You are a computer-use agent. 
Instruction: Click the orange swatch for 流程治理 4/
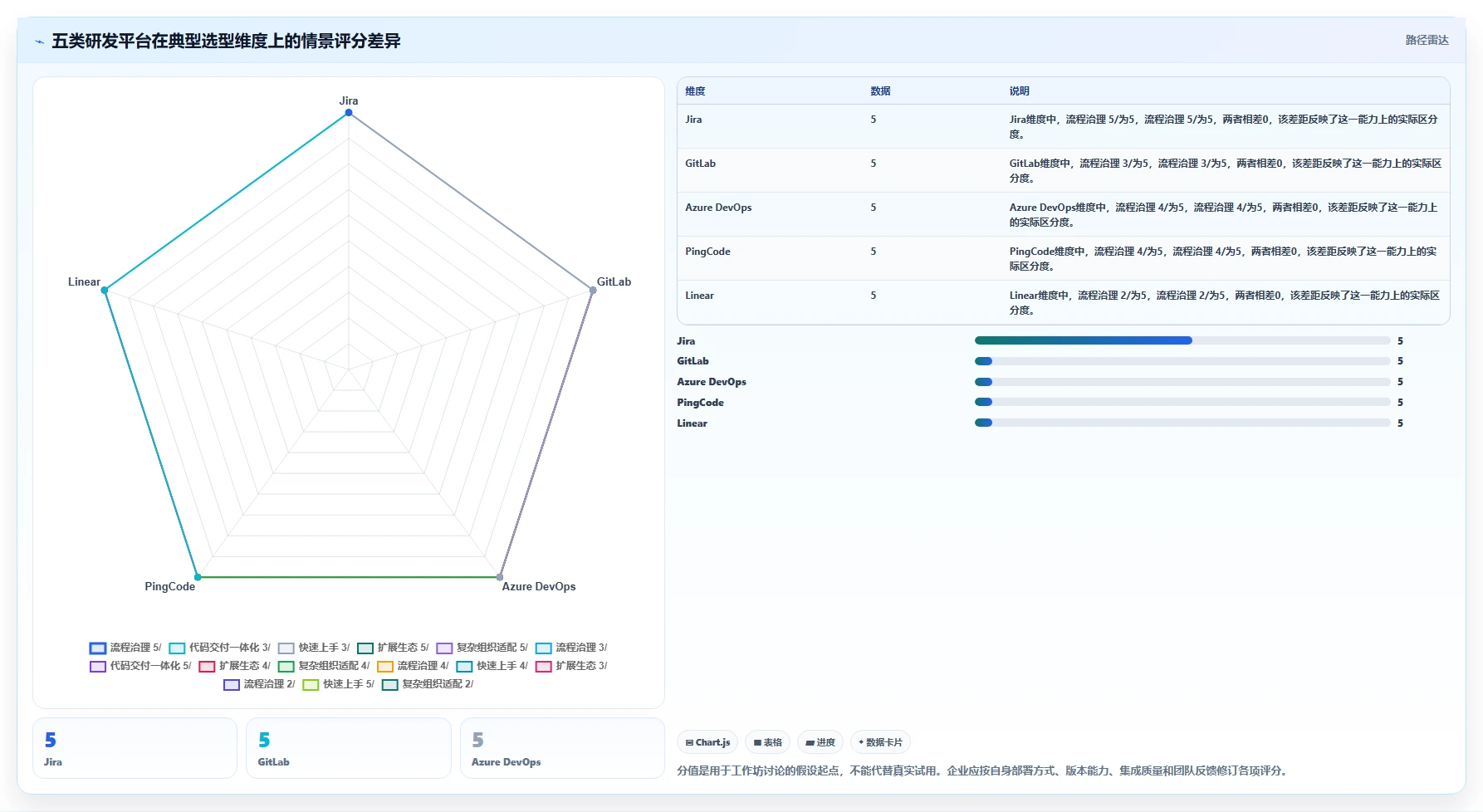click(385, 666)
